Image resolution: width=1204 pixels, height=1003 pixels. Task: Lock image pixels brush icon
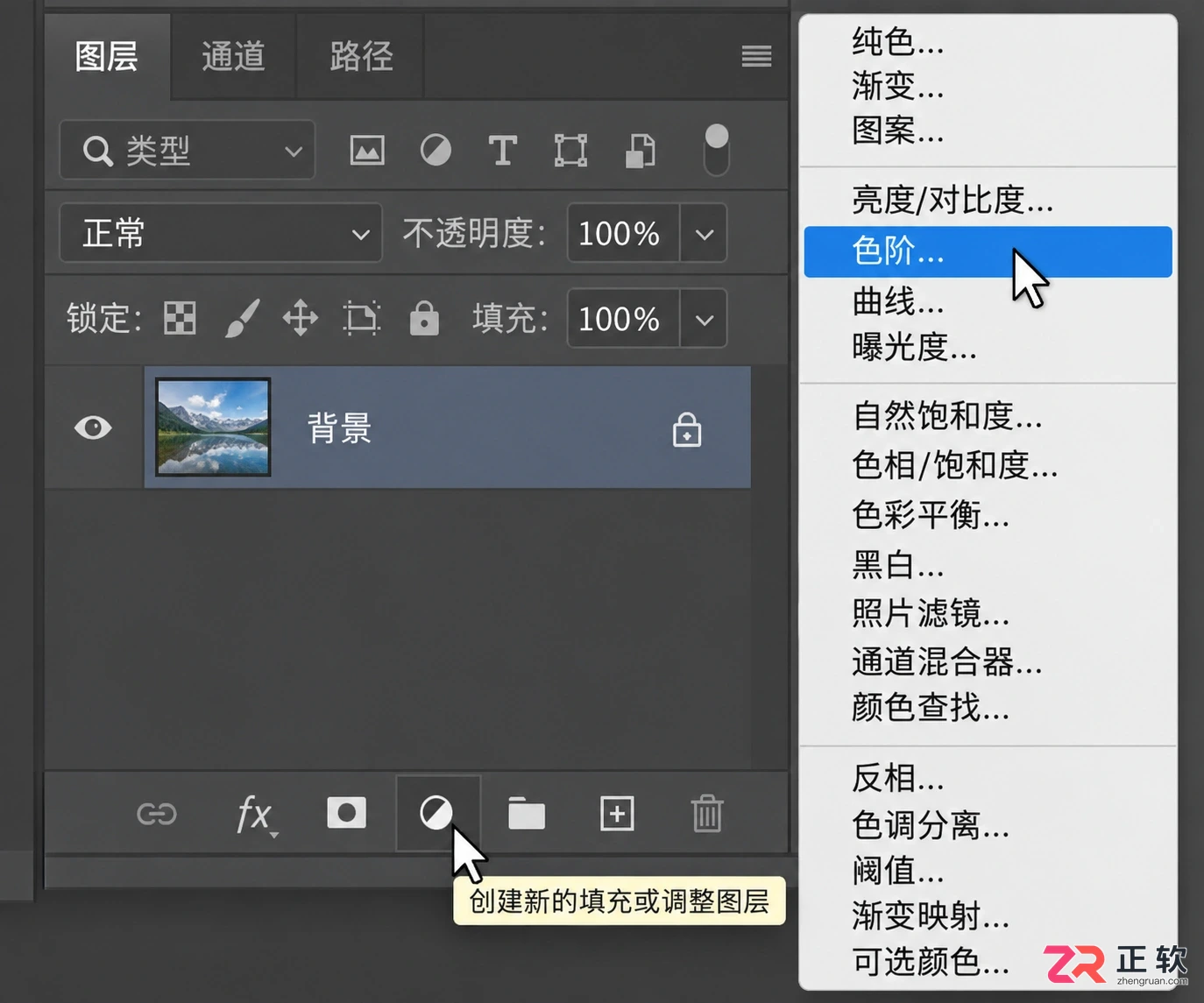[x=243, y=318]
